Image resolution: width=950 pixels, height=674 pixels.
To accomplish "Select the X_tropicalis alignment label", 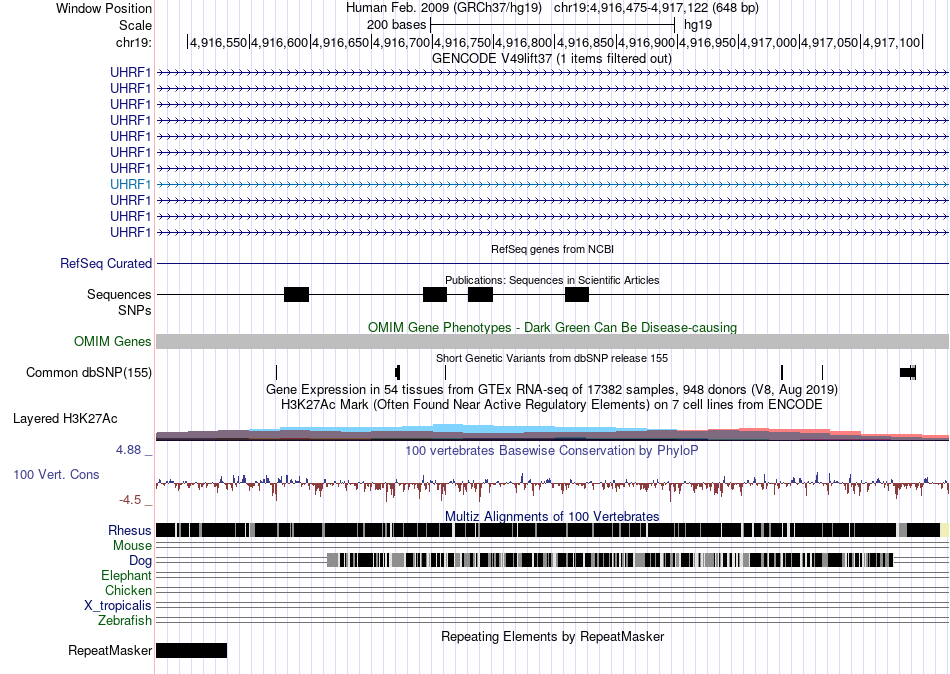I will click(118, 606).
